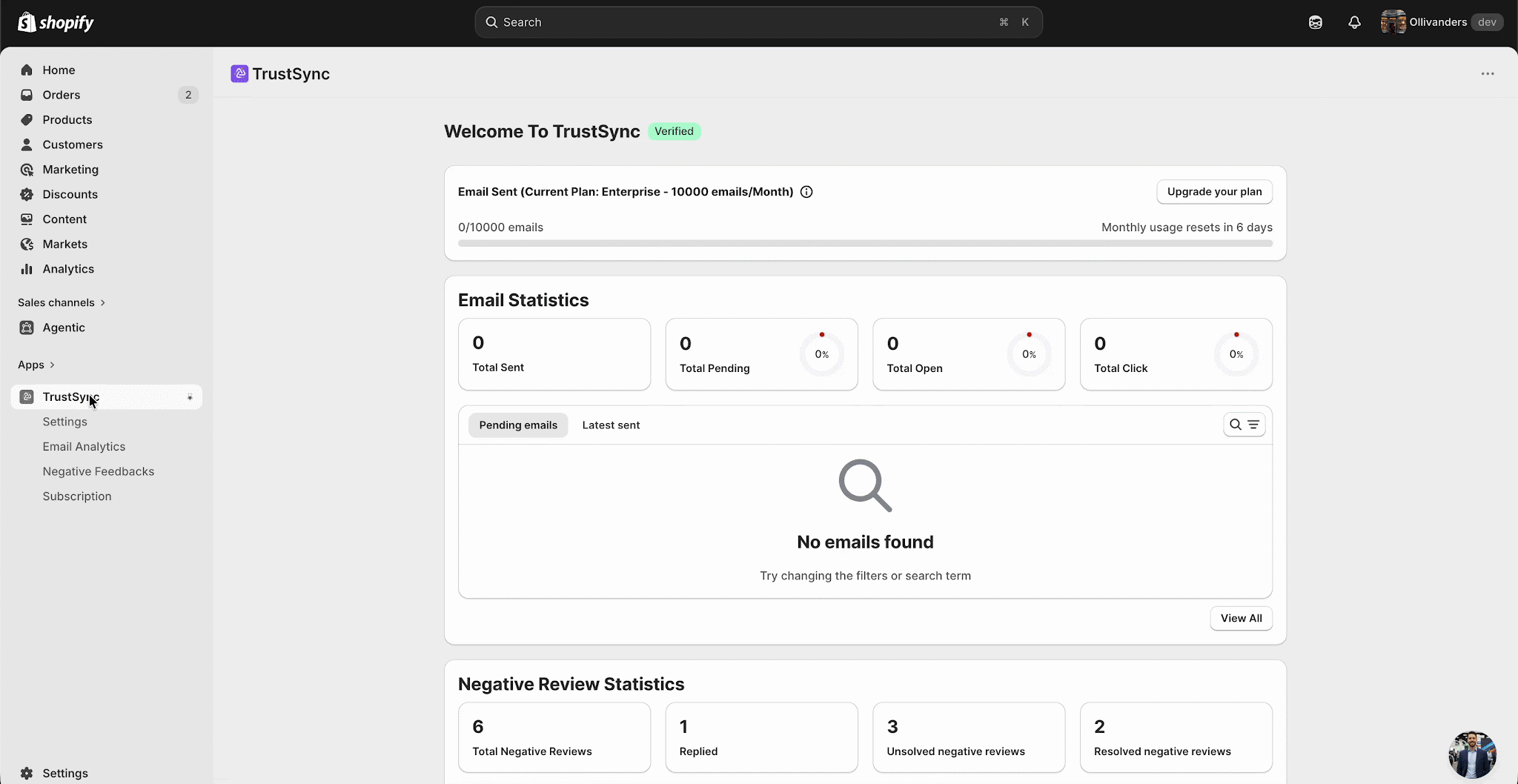
Task: Click the View All button
Action: tap(1241, 619)
